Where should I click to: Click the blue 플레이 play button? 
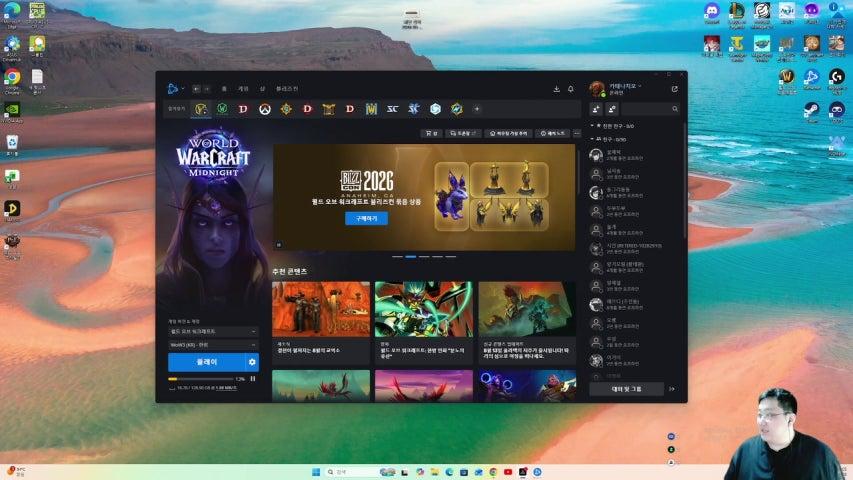click(207, 362)
